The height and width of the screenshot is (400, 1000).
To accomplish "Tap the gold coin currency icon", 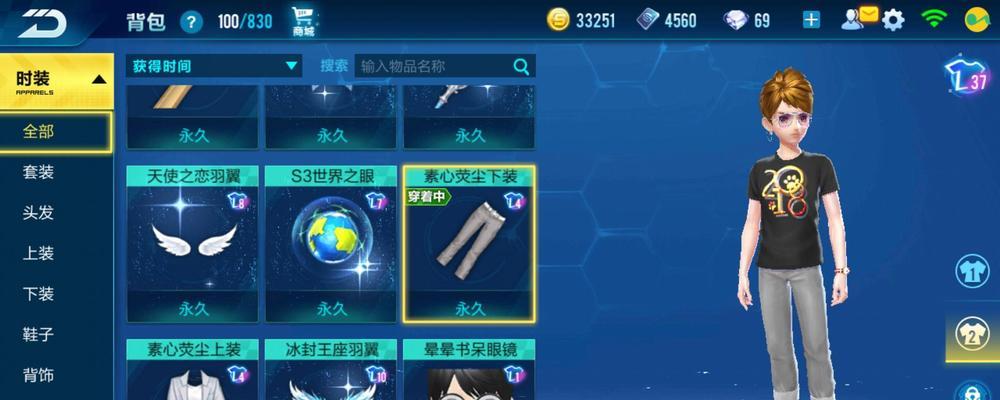I will click(x=558, y=20).
